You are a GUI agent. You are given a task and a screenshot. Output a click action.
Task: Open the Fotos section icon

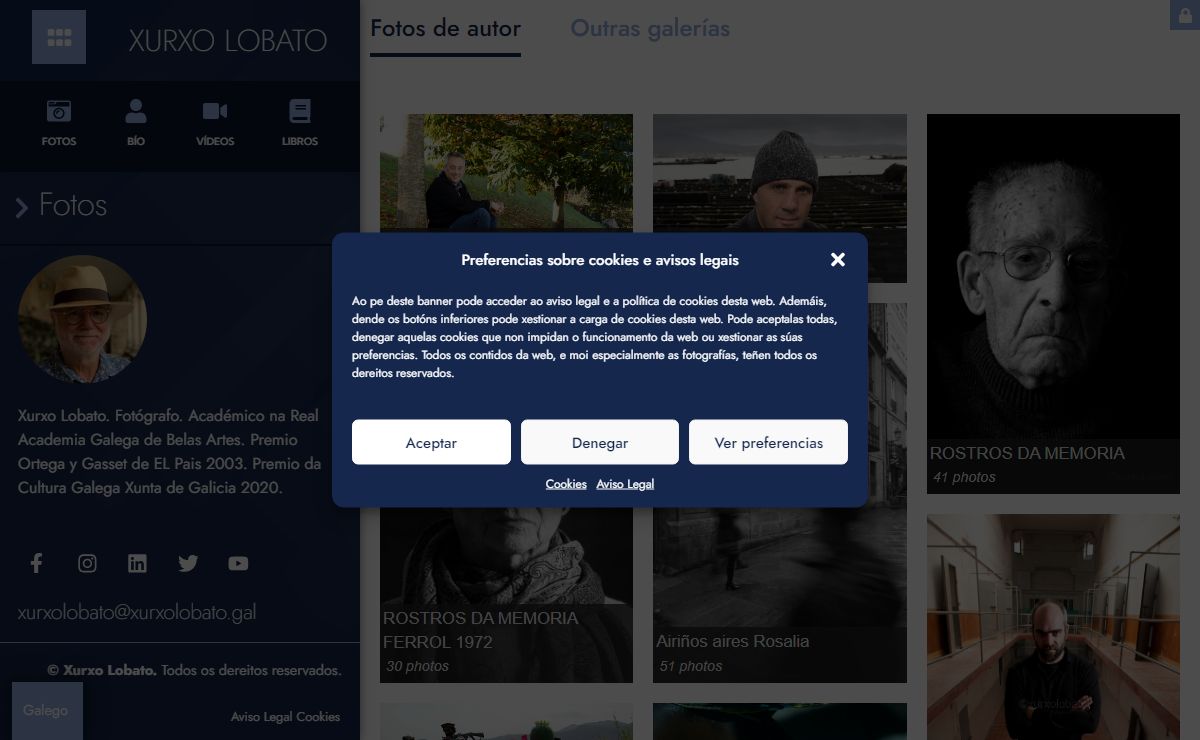click(x=59, y=111)
